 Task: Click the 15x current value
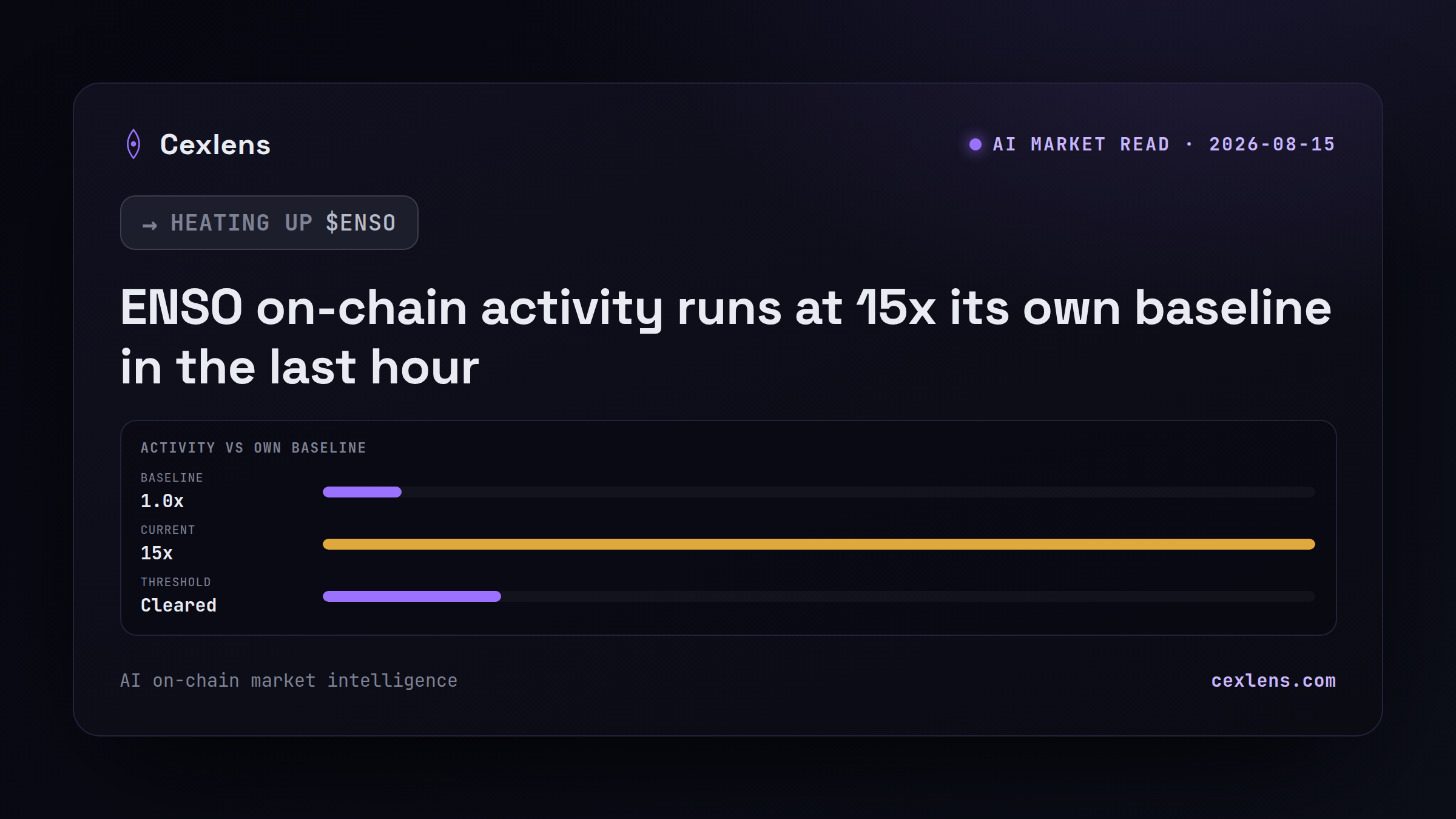pos(157,553)
